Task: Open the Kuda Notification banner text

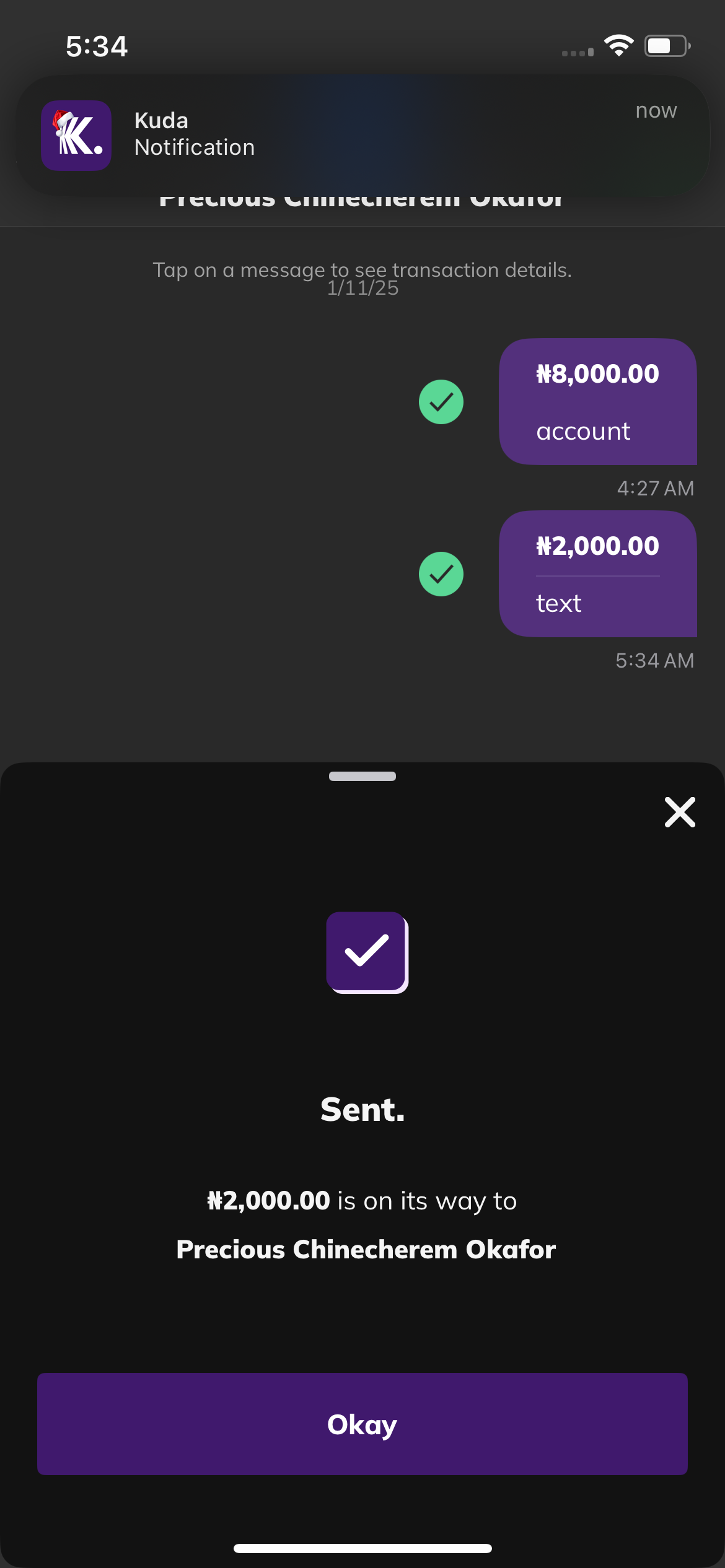Action: click(194, 134)
